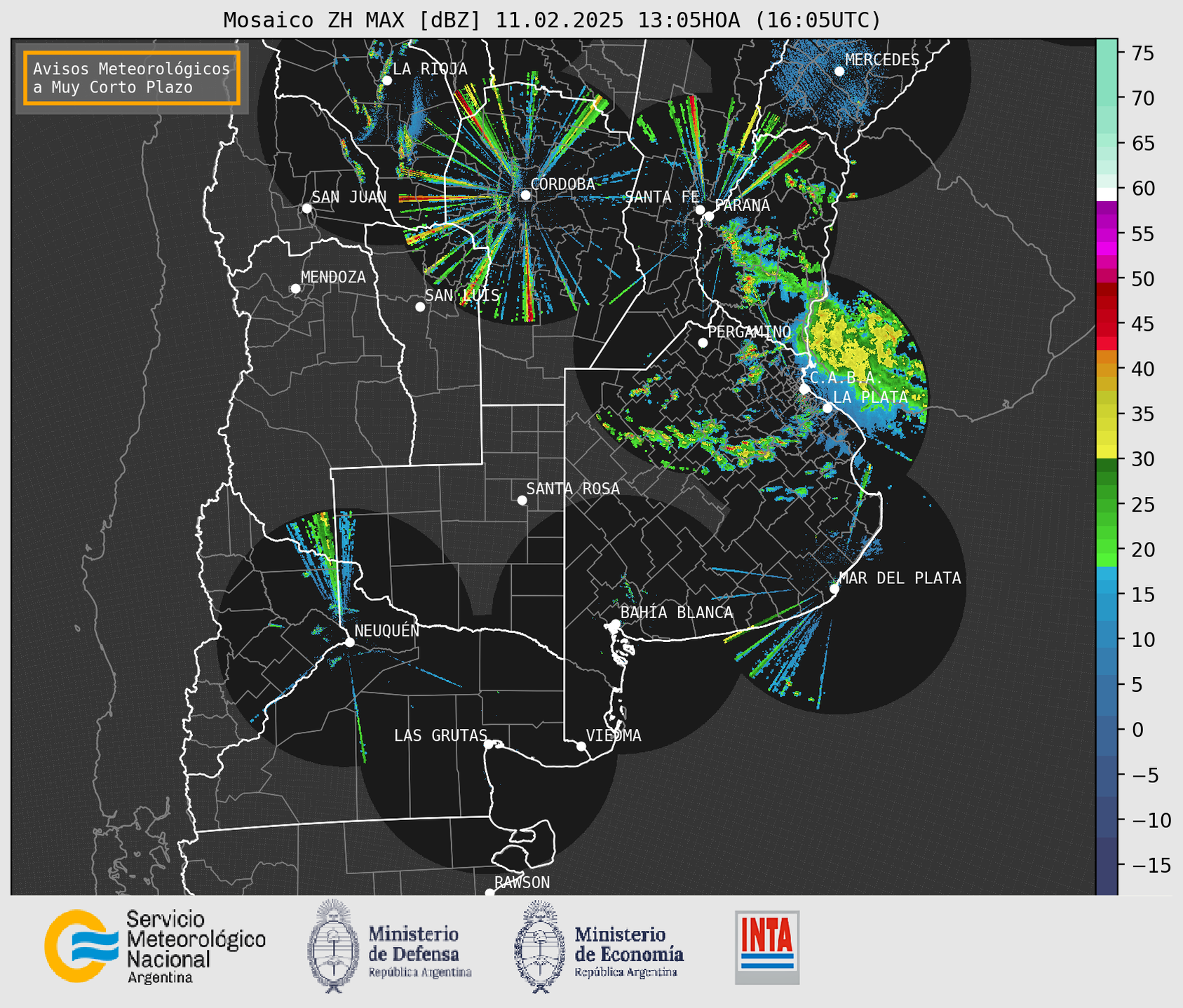
Task: Click the white city marker dot for Neuquén
Action: (349, 642)
